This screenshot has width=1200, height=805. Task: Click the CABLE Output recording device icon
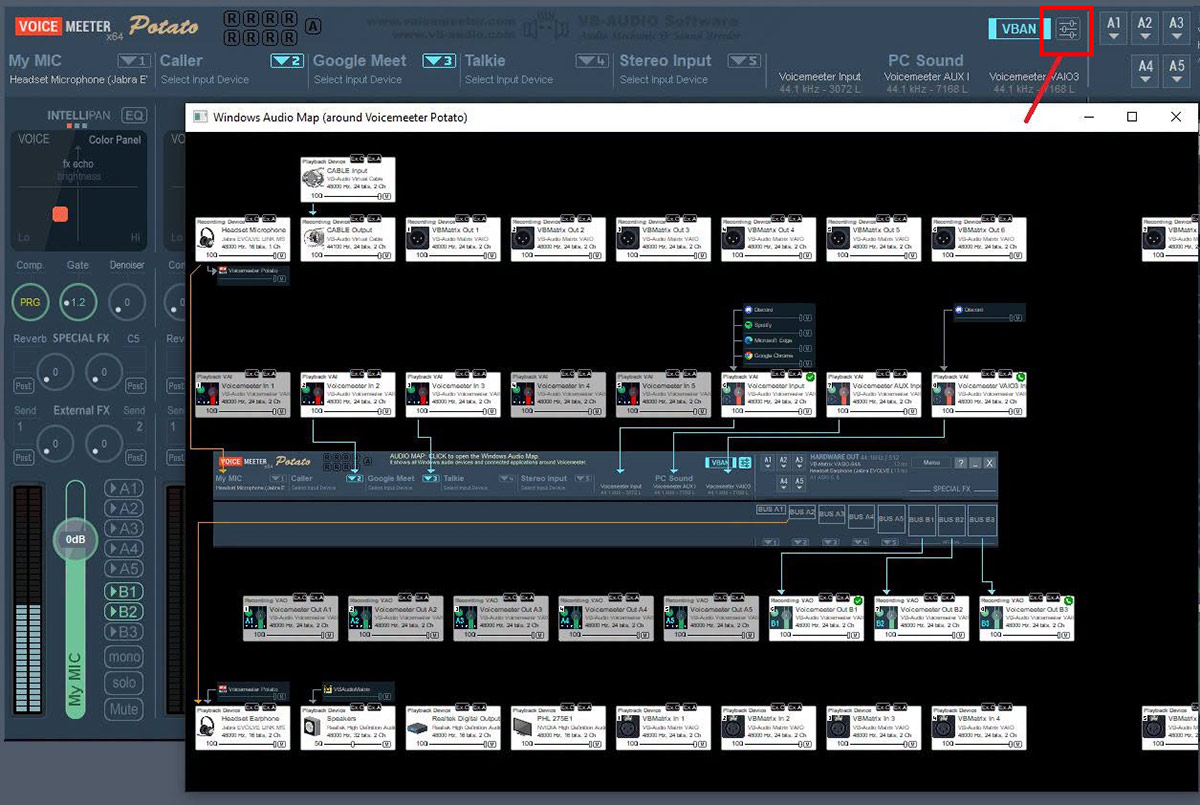click(314, 237)
